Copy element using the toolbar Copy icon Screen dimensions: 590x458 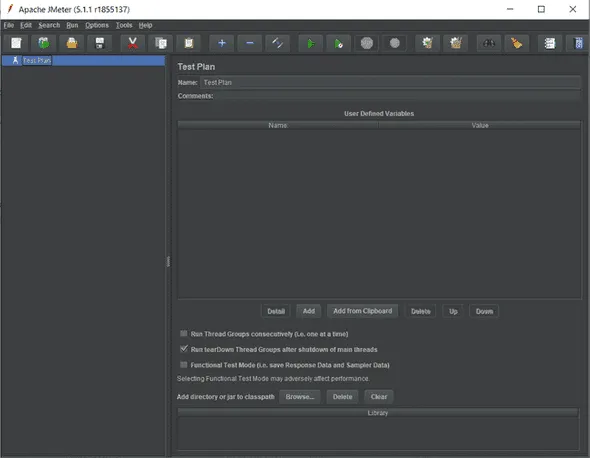click(161, 43)
